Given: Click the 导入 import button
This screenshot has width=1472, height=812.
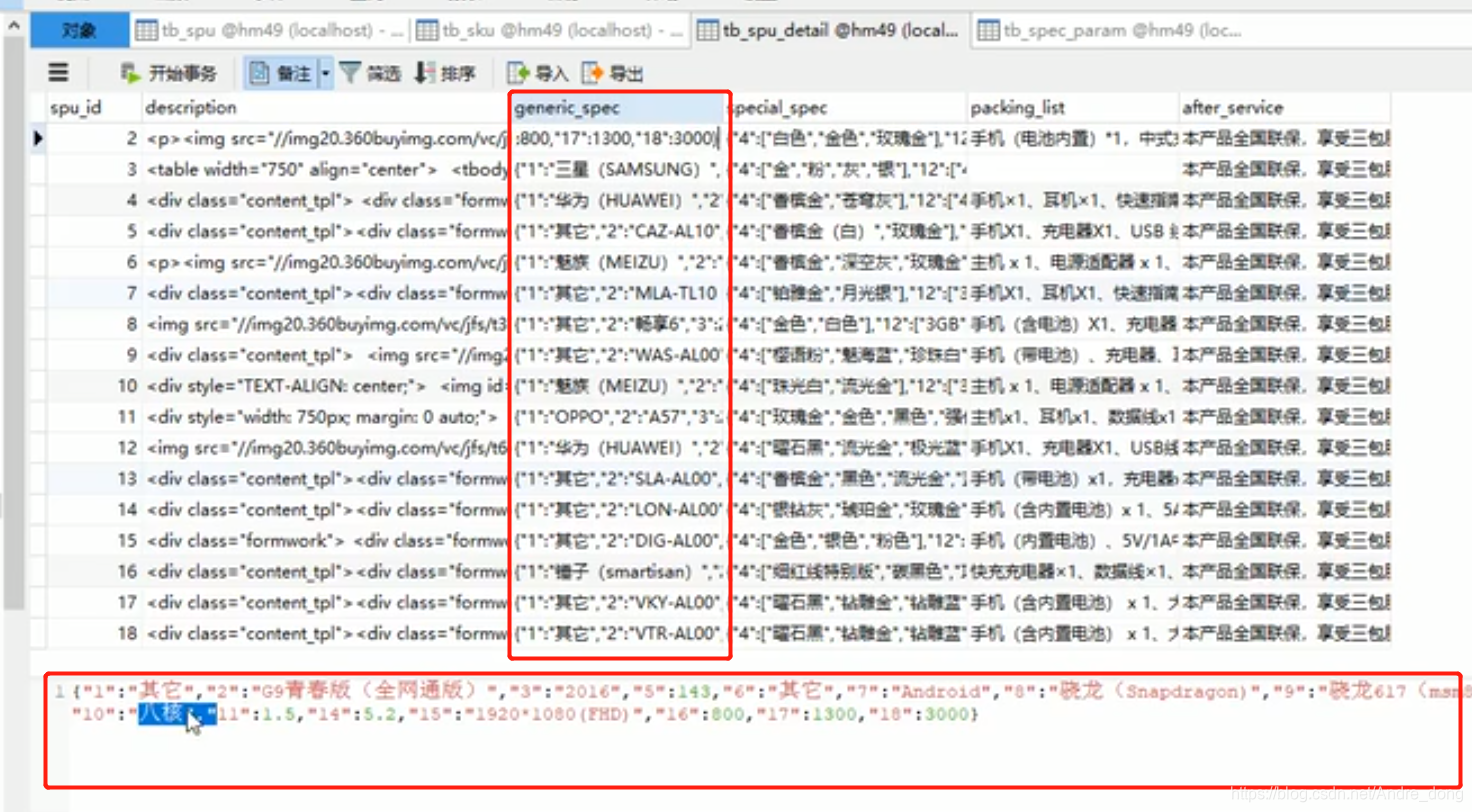Looking at the screenshot, I should tap(538, 73).
